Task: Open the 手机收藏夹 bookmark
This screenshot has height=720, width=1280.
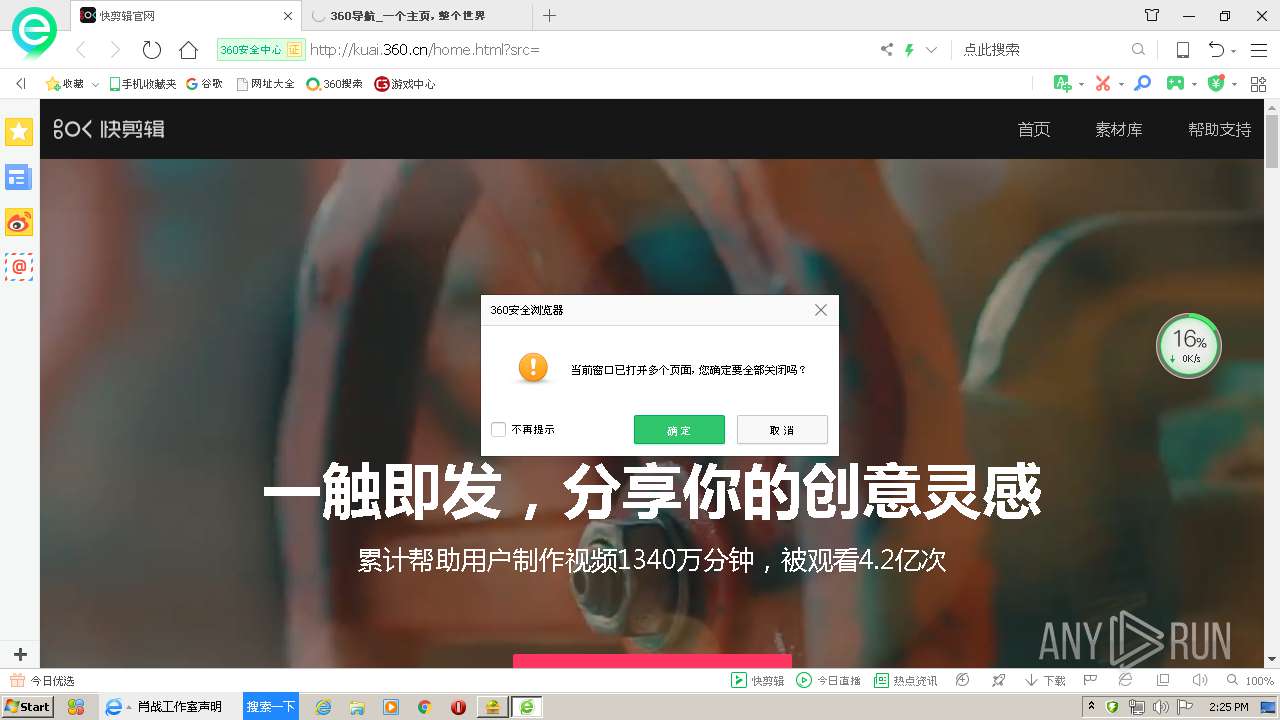Action: [143, 84]
